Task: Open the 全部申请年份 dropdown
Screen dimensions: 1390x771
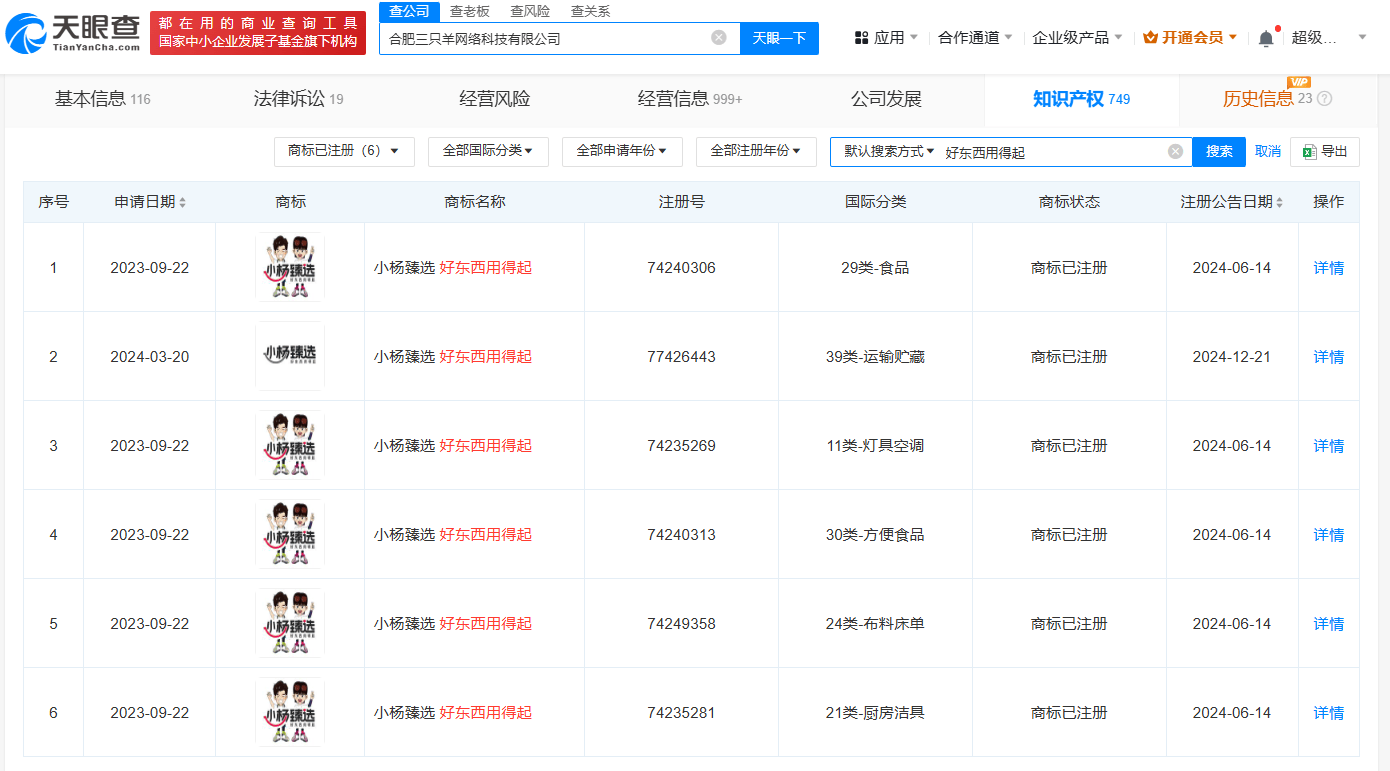Action: (x=621, y=151)
